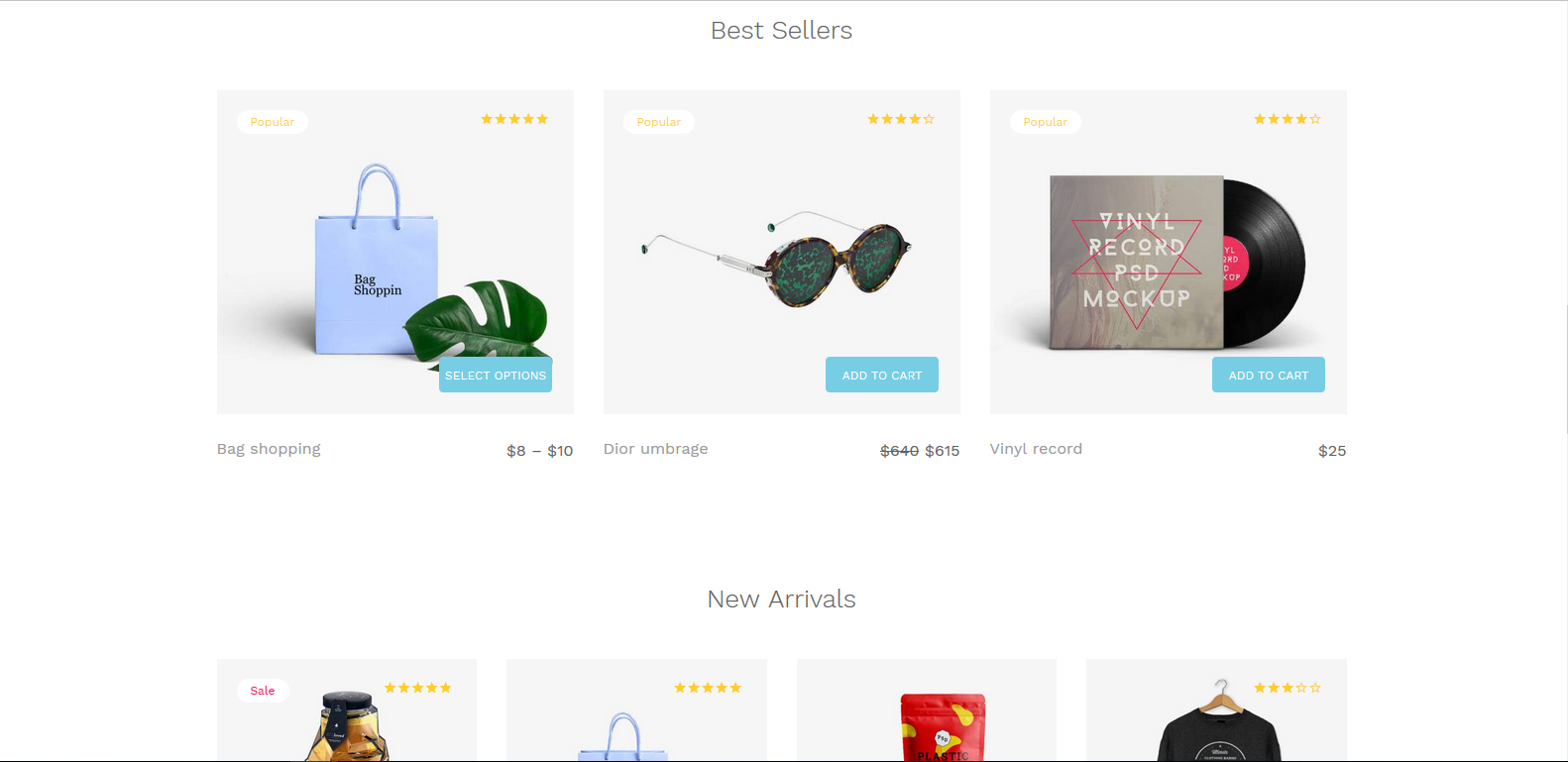Click the Popular badge on Bag shopping

pyautogui.click(x=272, y=122)
